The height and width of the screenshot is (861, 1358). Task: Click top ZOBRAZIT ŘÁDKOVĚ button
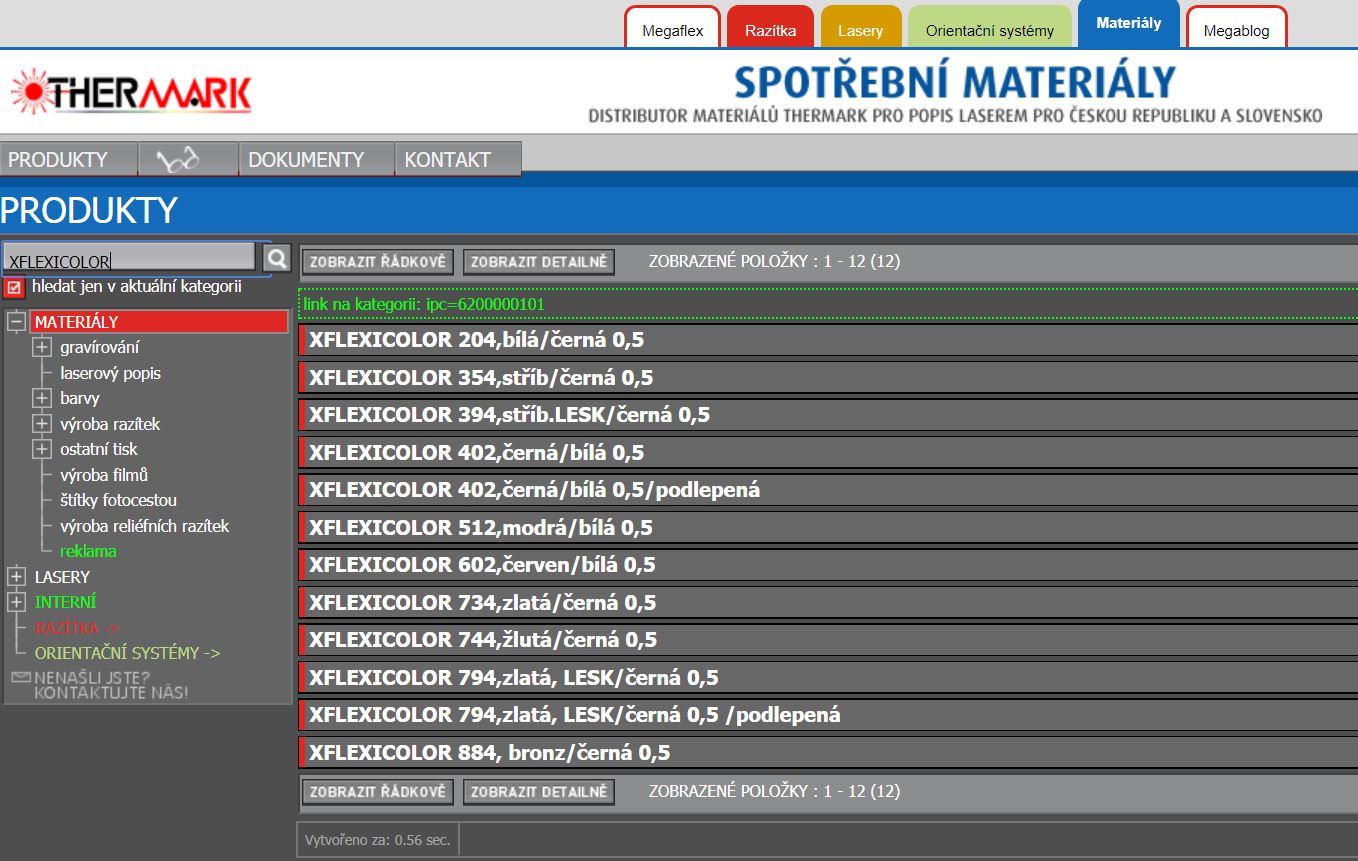377,262
